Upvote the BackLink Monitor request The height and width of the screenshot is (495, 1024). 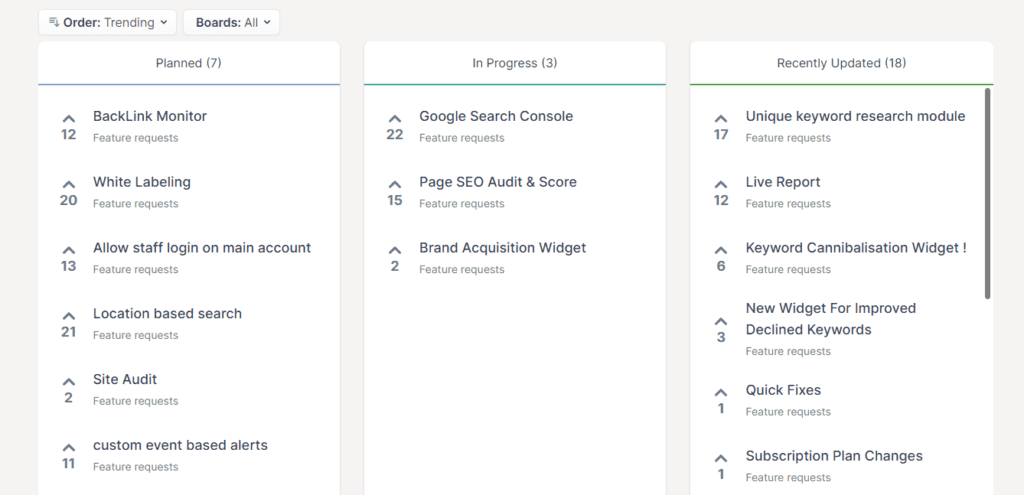coord(68,120)
